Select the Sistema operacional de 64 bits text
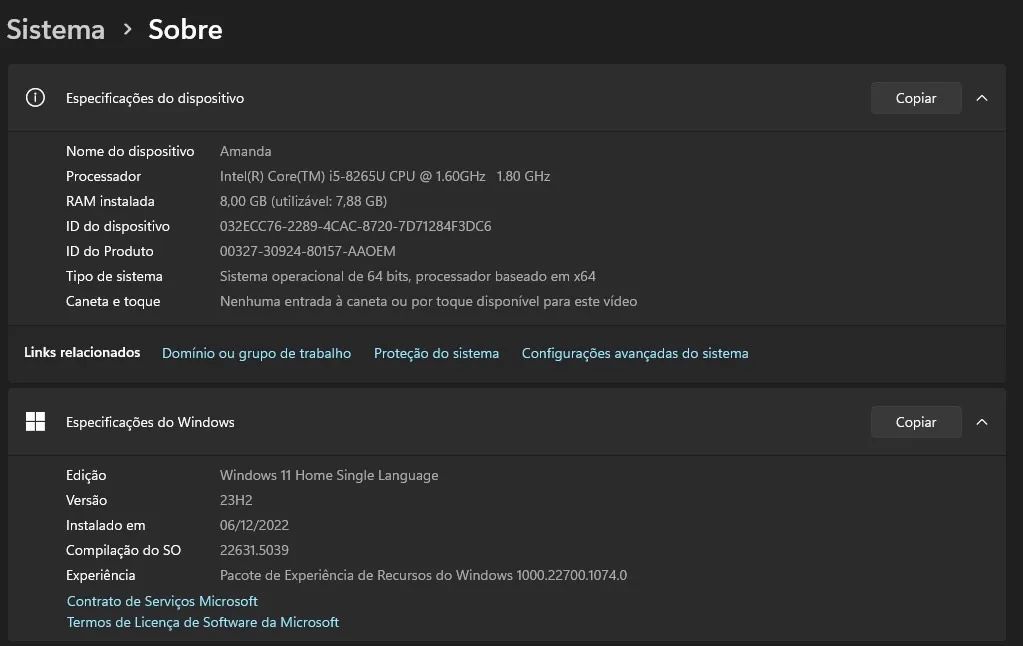This screenshot has height=646, width=1023. [x=408, y=276]
